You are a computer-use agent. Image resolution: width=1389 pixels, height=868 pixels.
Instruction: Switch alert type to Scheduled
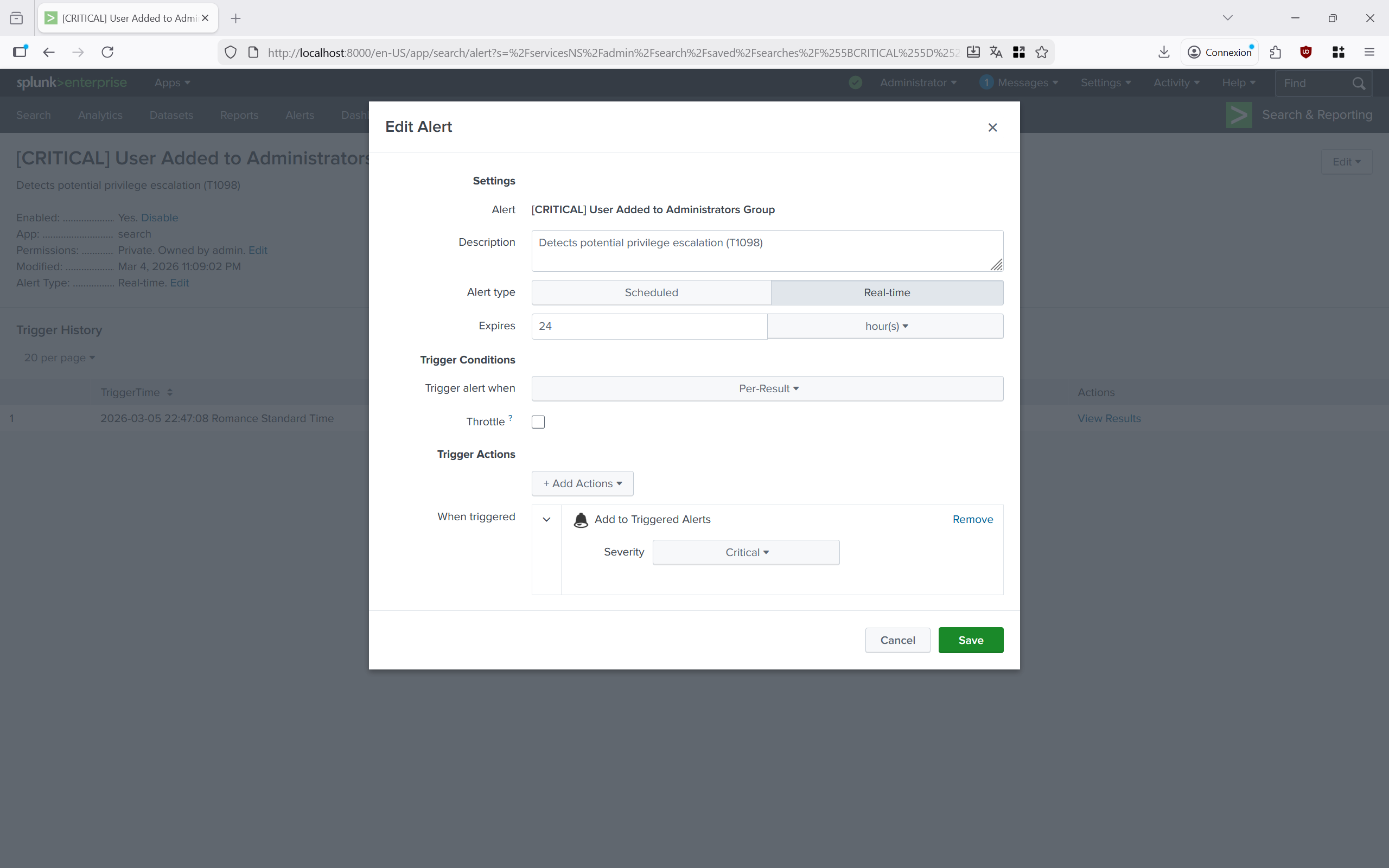651,293
